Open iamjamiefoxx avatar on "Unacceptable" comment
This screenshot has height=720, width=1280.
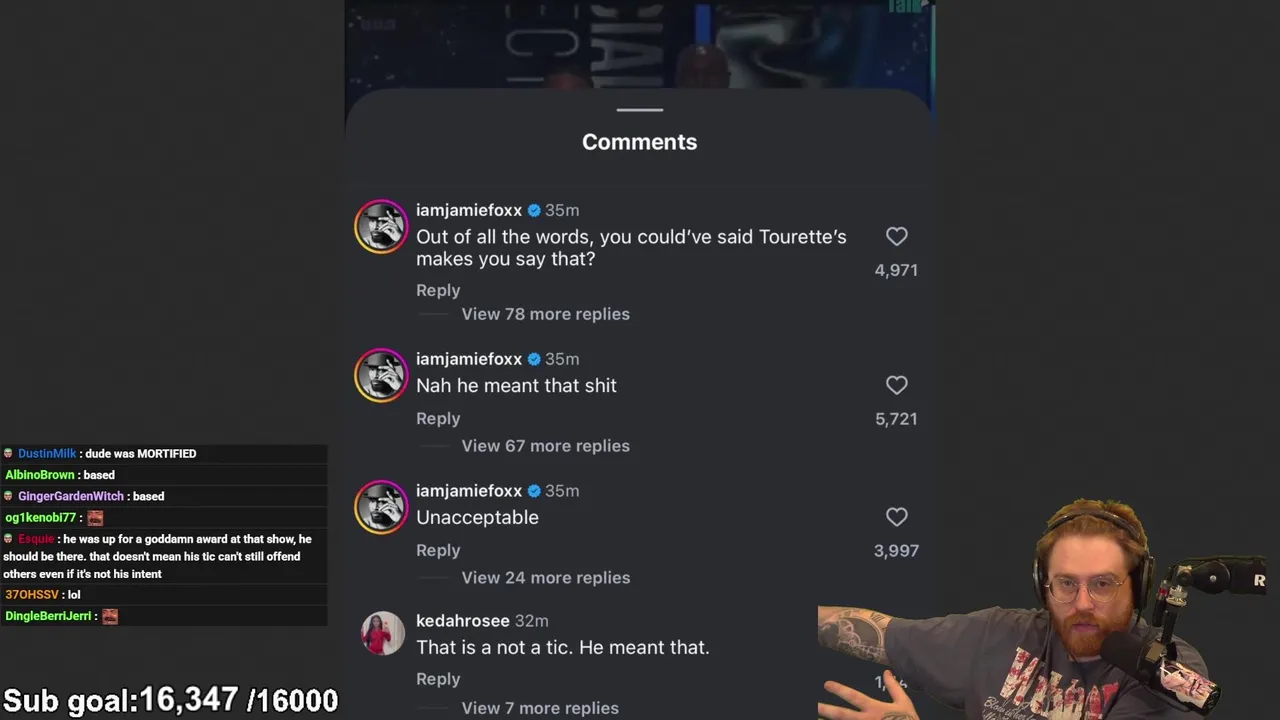pyautogui.click(x=381, y=507)
